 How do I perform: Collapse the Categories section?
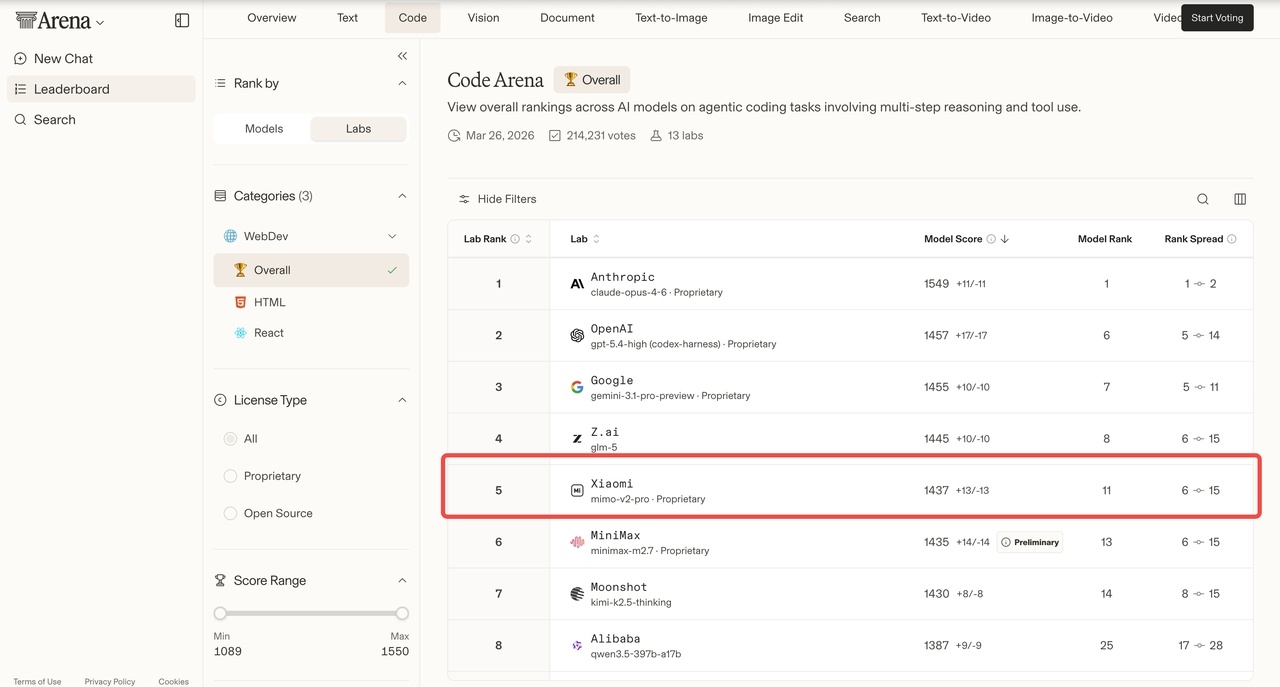coord(402,196)
